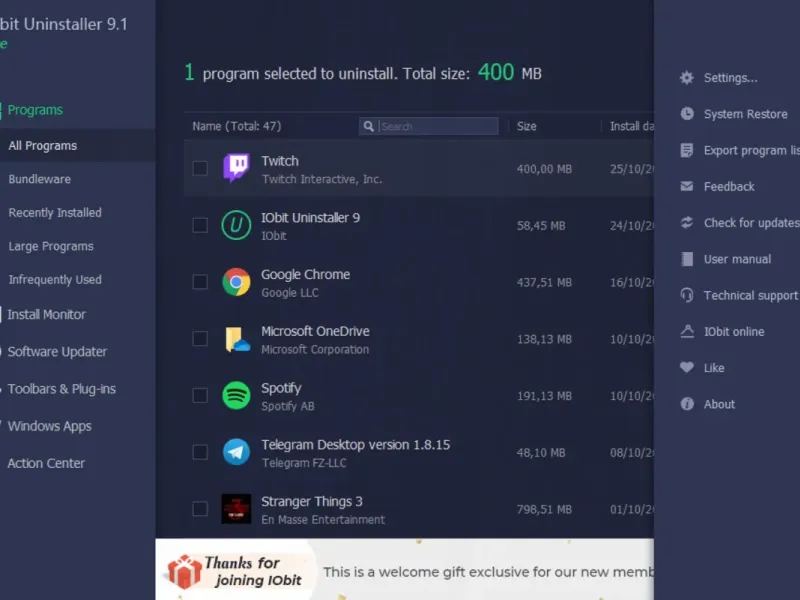Viewport: 800px width, 600px height.
Task: Open Software Updater section
Action: click(57, 352)
